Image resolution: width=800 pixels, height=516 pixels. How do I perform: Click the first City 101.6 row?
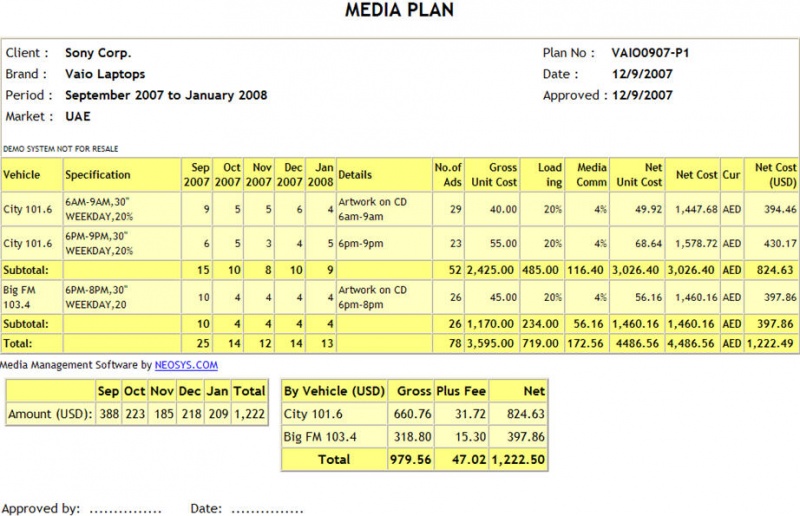point(400,209)
